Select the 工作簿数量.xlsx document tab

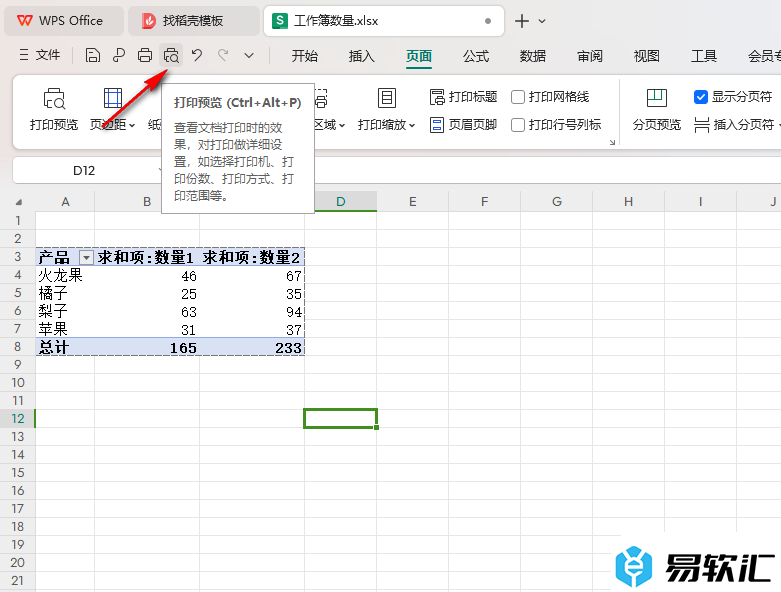[384, 21]
